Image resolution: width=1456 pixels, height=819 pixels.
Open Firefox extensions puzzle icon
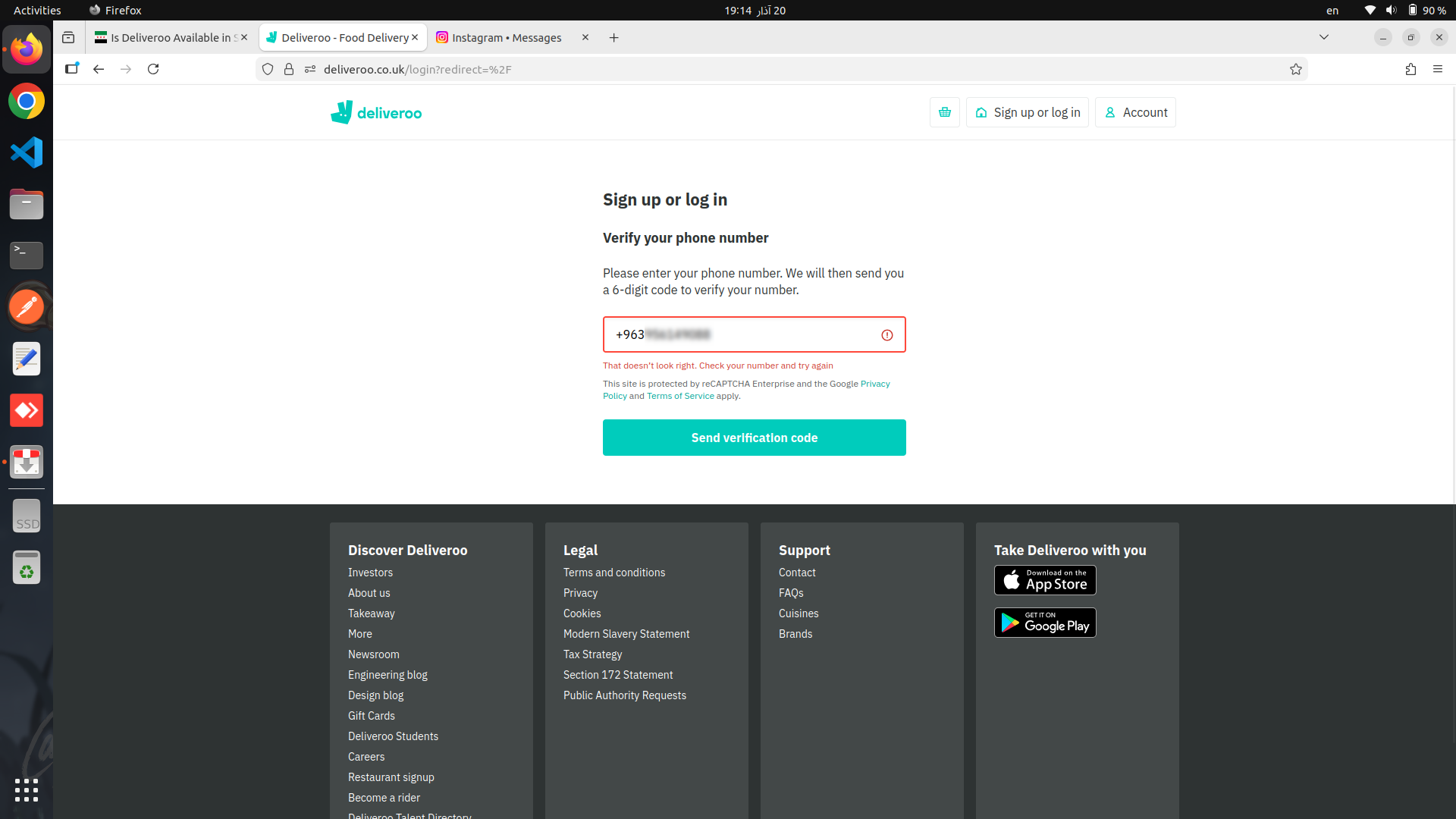point(1410,69)
